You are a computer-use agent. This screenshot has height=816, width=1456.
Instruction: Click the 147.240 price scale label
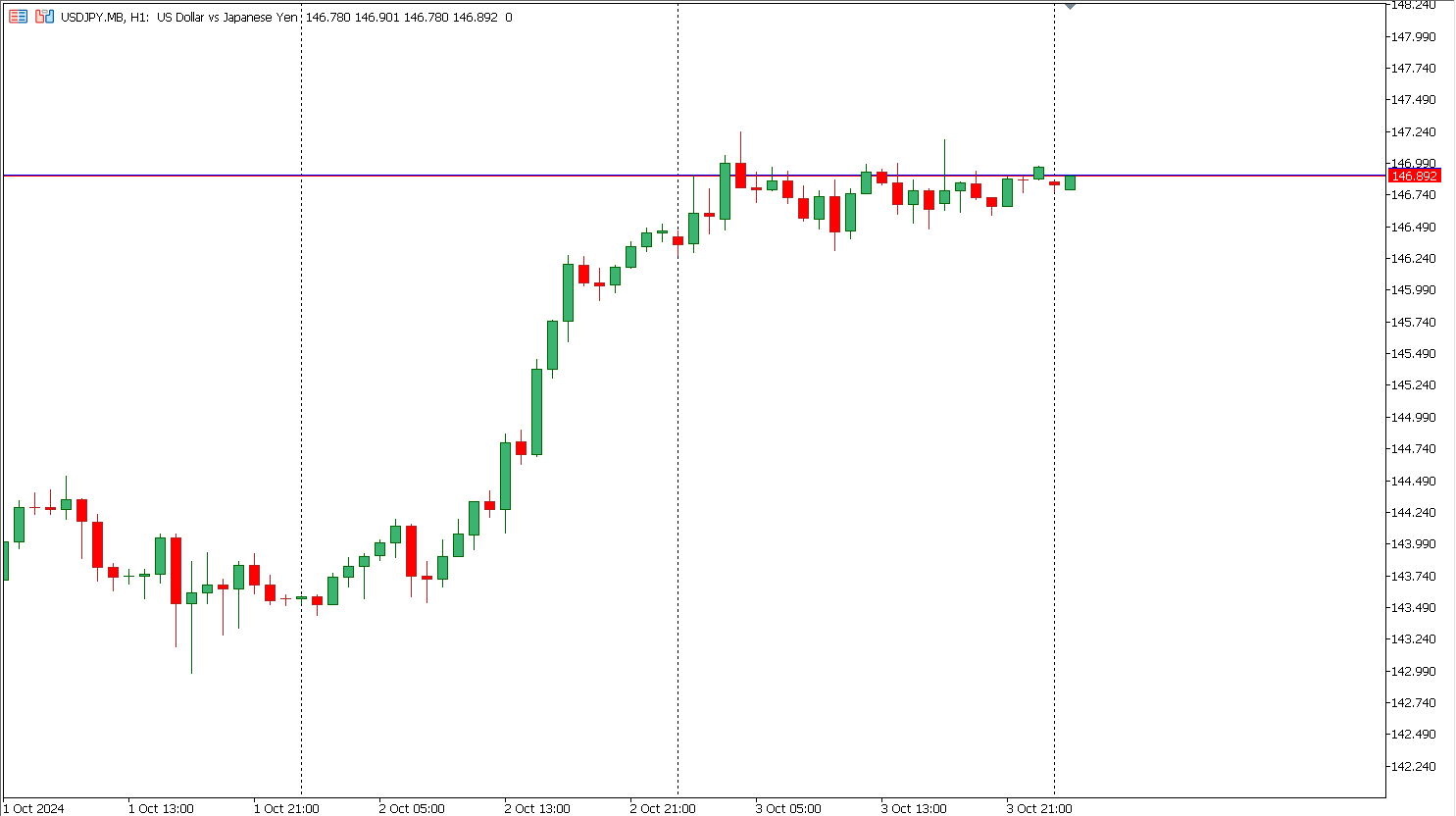coord(1413,131)
